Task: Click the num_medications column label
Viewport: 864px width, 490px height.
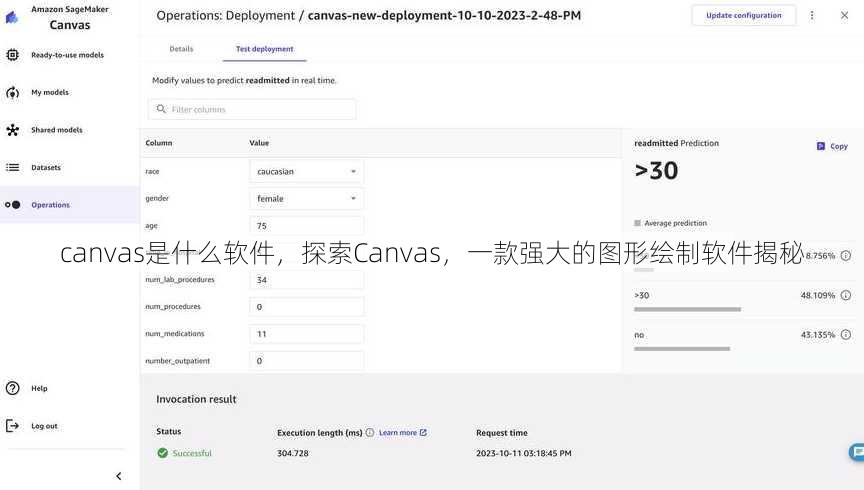Action: [175, 333]
